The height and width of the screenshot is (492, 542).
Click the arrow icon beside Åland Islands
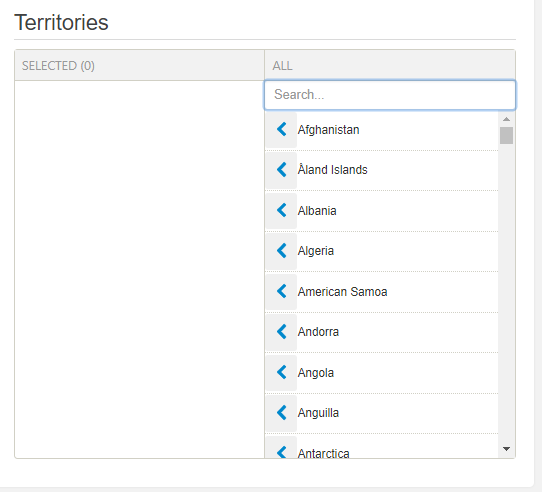click(281, 170)
